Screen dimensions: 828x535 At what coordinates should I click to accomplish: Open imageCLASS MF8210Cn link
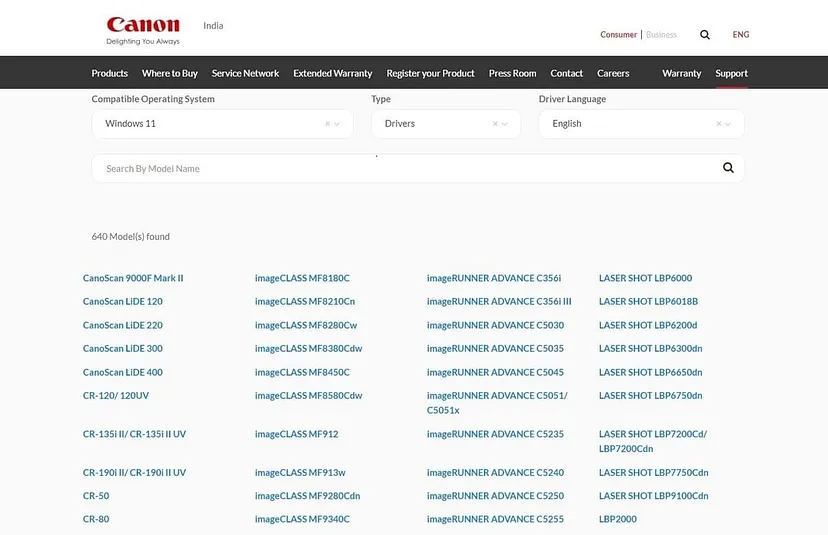pyautogui.click(x=305, y=301)
